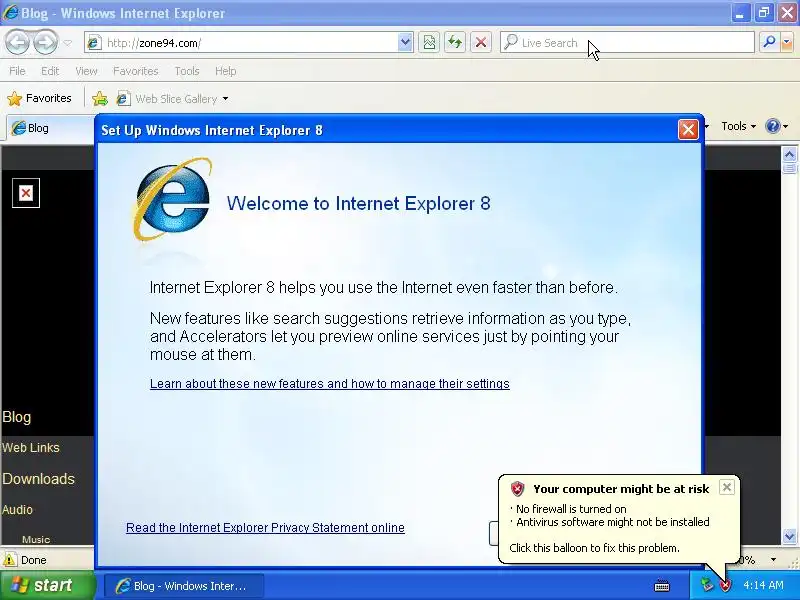Click the magnifier Search button
This screenshot has width=800, height=600.
point(769,43)
